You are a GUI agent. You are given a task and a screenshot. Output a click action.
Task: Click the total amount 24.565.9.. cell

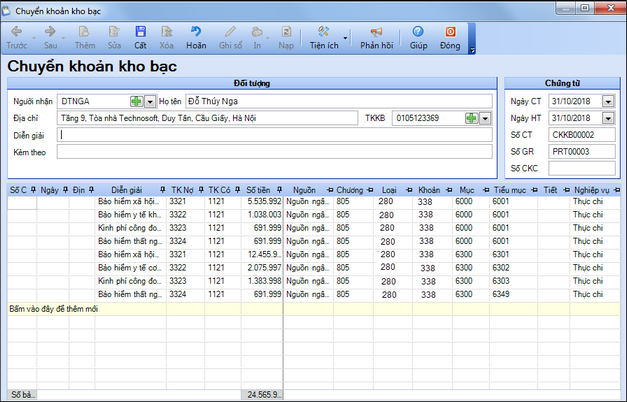pyautogui.click(x=262, y=395)
